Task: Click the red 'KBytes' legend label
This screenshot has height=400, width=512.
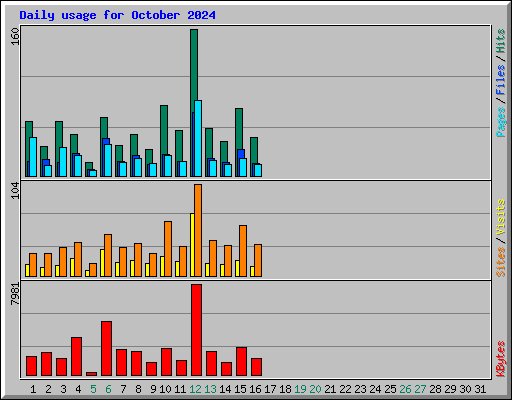Action: (x=501, y=359)
